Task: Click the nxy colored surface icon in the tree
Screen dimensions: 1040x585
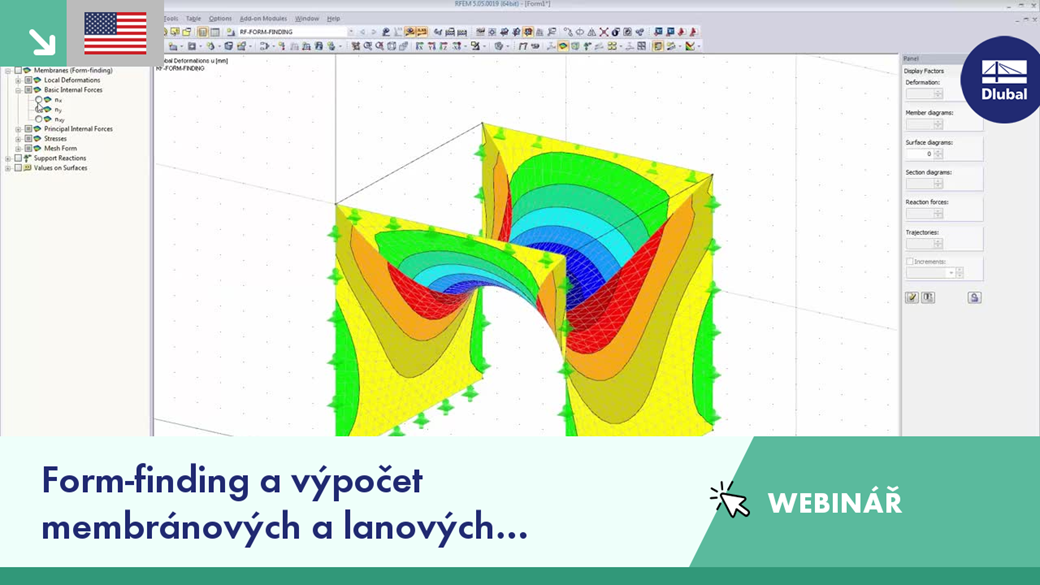Action: point(48,119)
